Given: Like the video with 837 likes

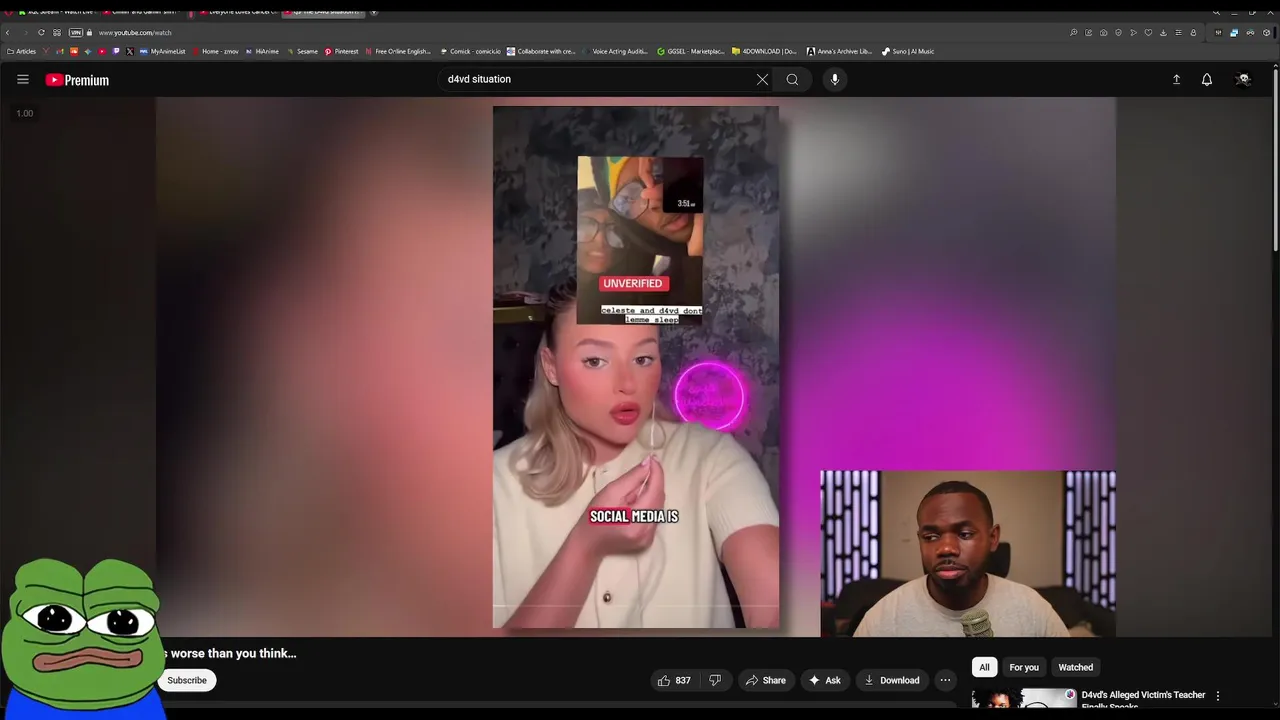Looking at the screenshot, I should 674,680.
